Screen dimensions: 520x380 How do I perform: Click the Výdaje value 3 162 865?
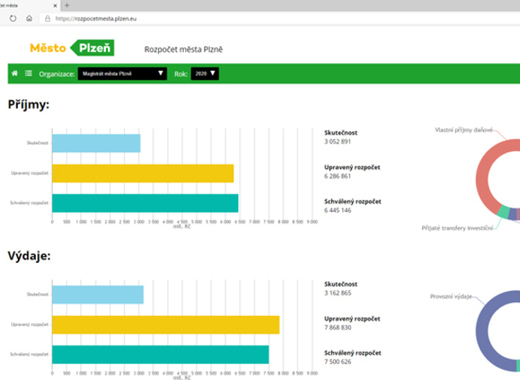point(338,293)
